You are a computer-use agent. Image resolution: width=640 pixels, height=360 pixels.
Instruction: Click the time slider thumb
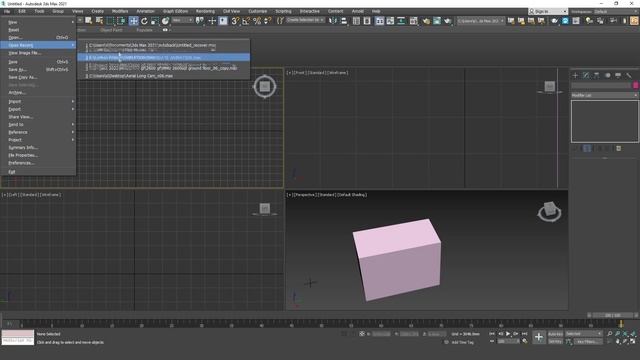tap(613, 315)
